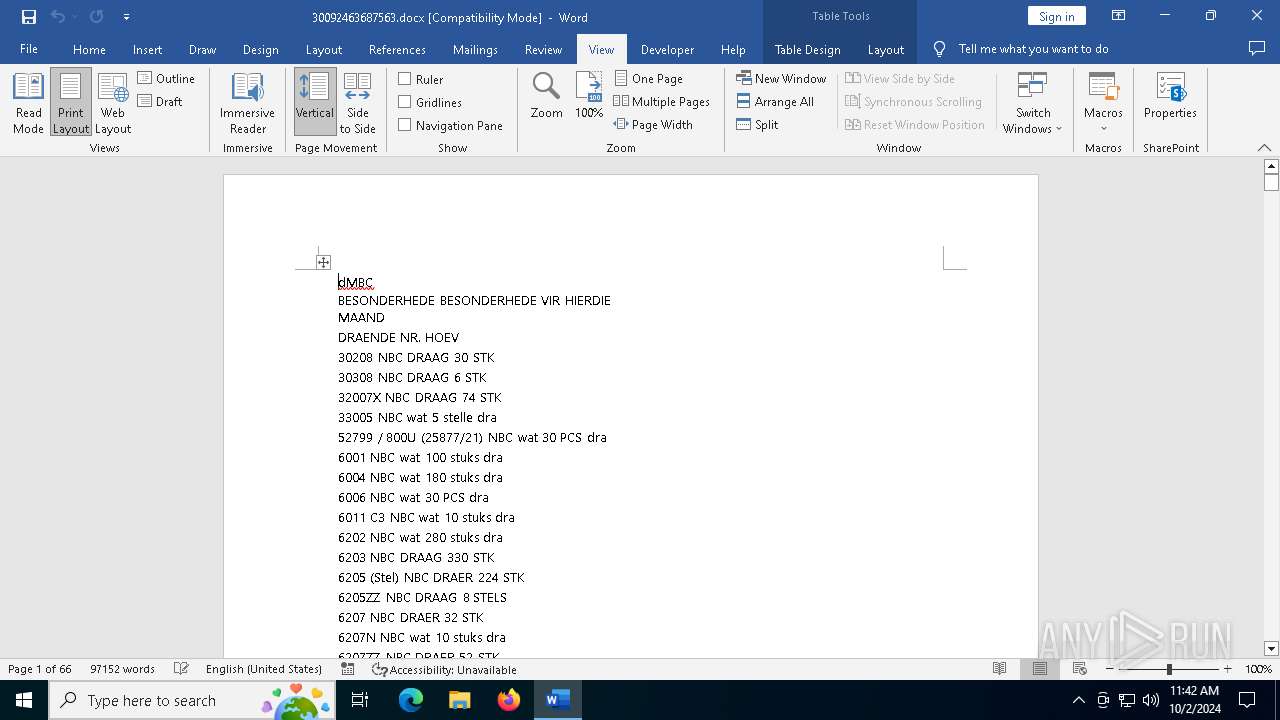The height and width of the screenshot is (720, 1280).
Task: Switch to the Home tab
Action: (89, 49)
